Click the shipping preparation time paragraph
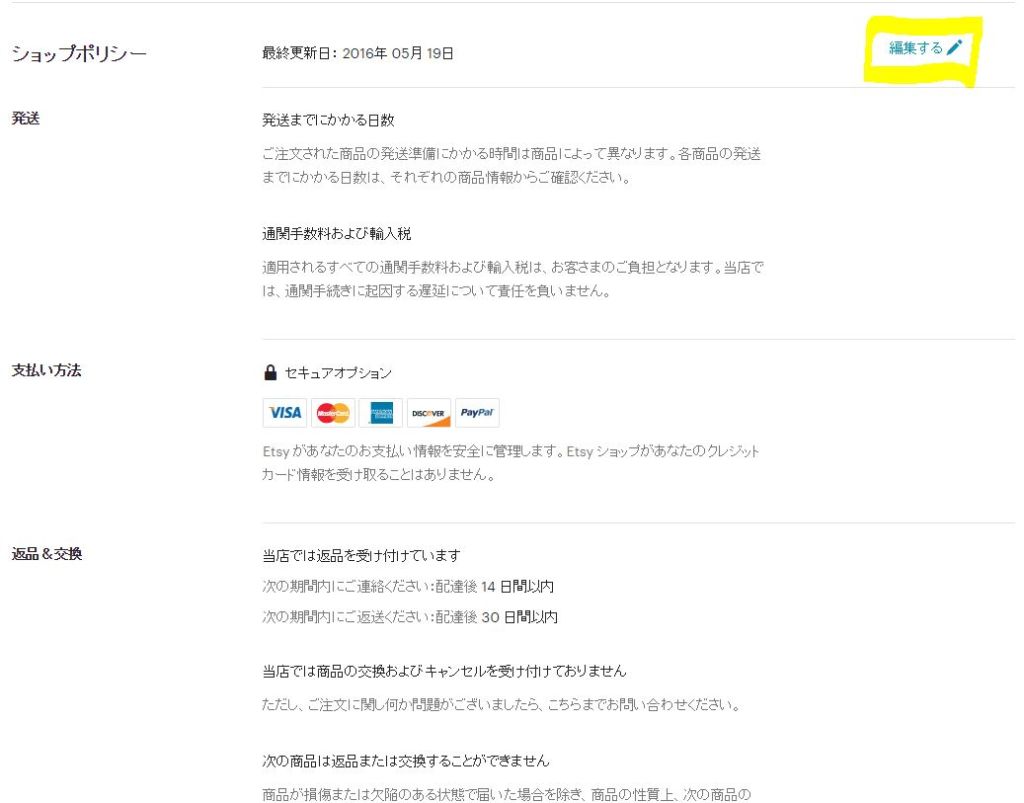This screenshot has width=1024, height=803. (511, 166)
